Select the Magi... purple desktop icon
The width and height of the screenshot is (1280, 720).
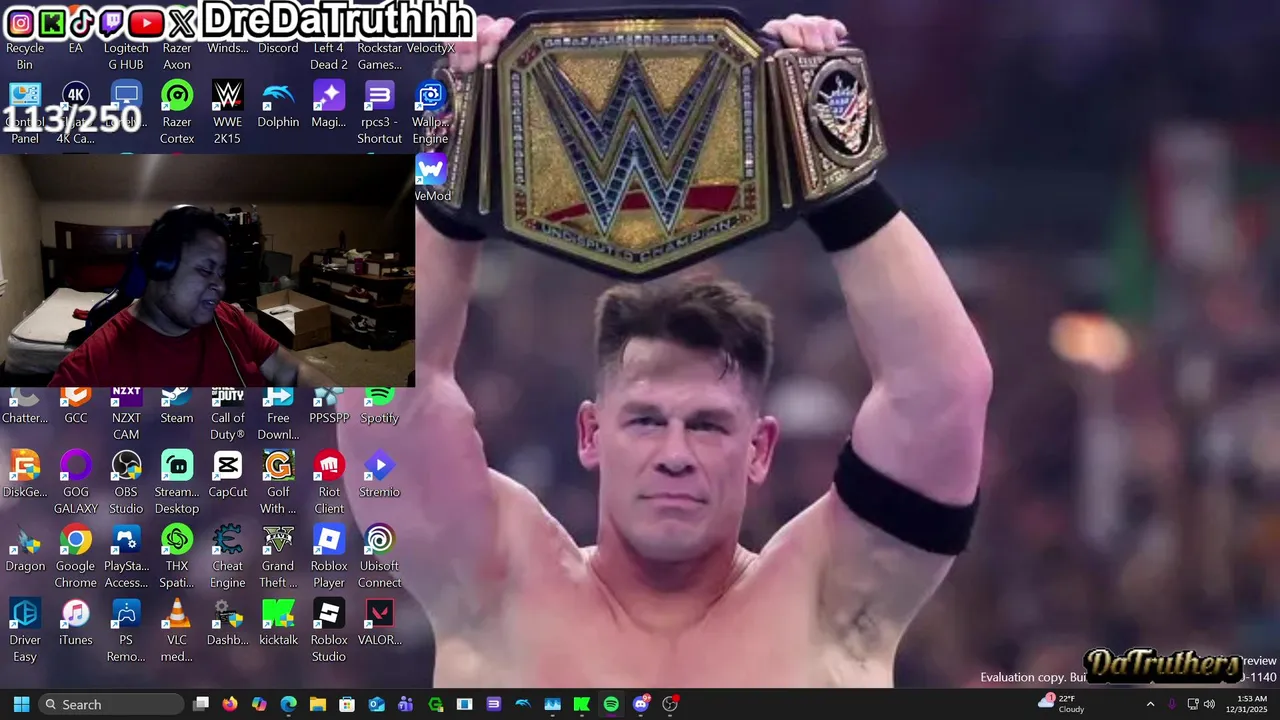329,96
